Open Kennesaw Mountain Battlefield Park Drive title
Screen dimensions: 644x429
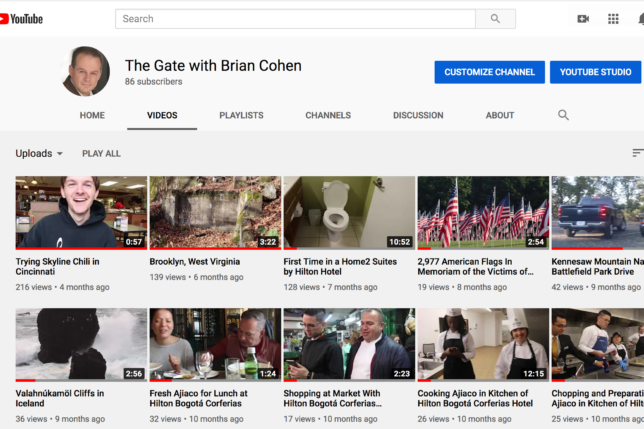(x=598, y=266)
